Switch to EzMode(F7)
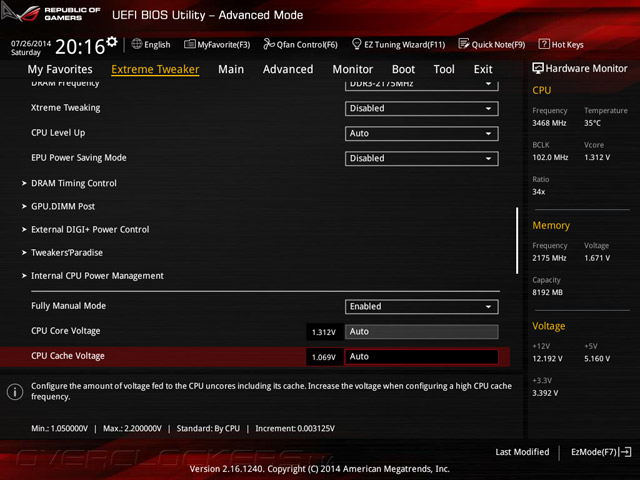 601,452
